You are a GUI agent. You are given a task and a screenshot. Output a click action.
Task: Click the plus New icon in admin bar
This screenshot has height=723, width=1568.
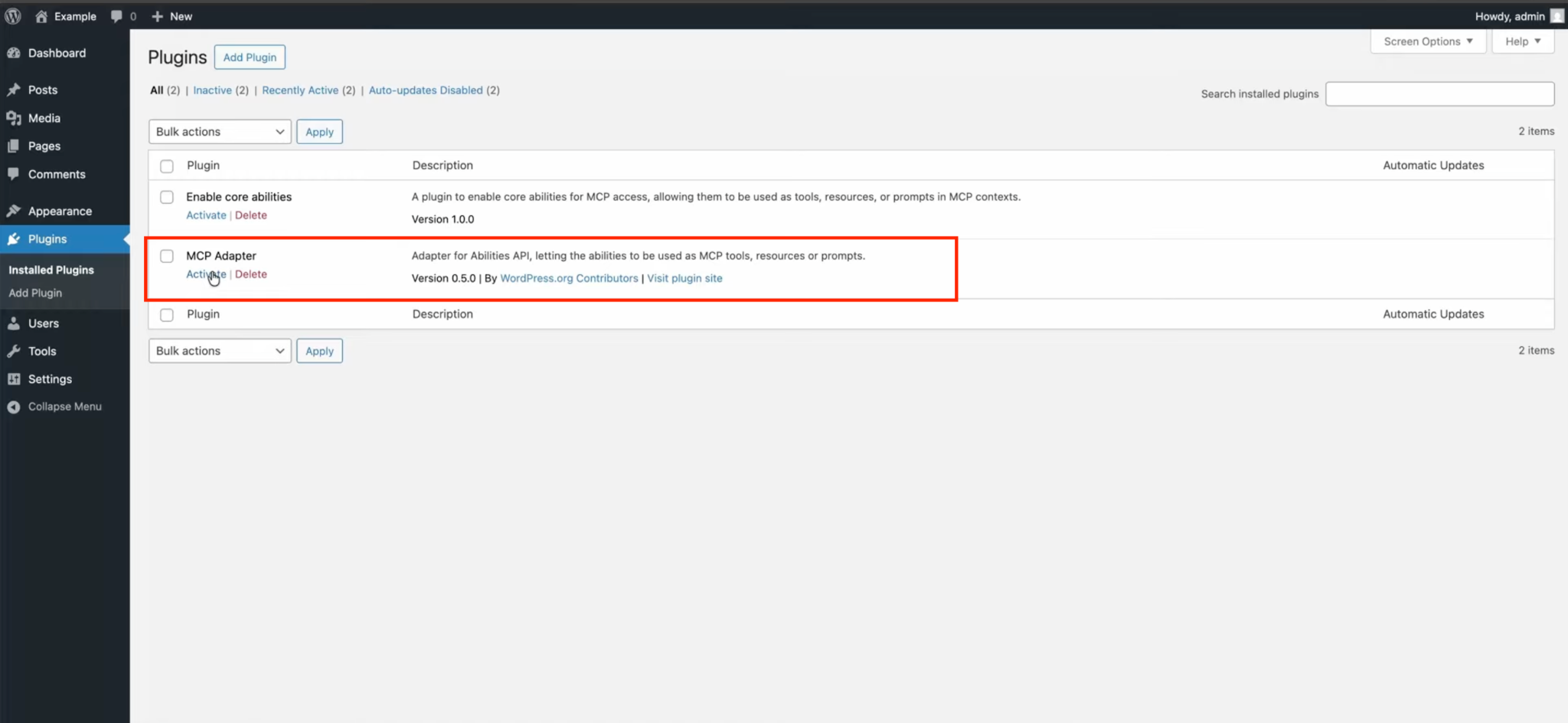[157, 16]
